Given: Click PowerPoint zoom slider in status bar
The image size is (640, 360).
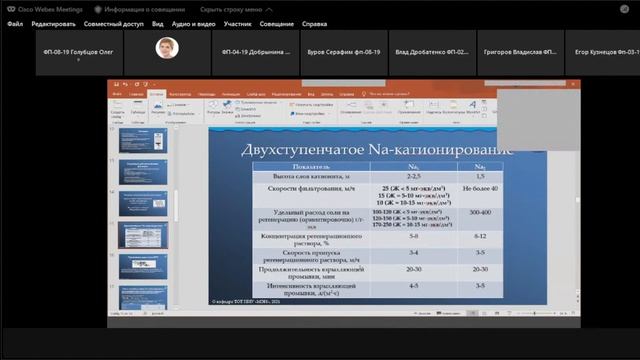Looking at the screenshot, I should [x=536, y=313].
